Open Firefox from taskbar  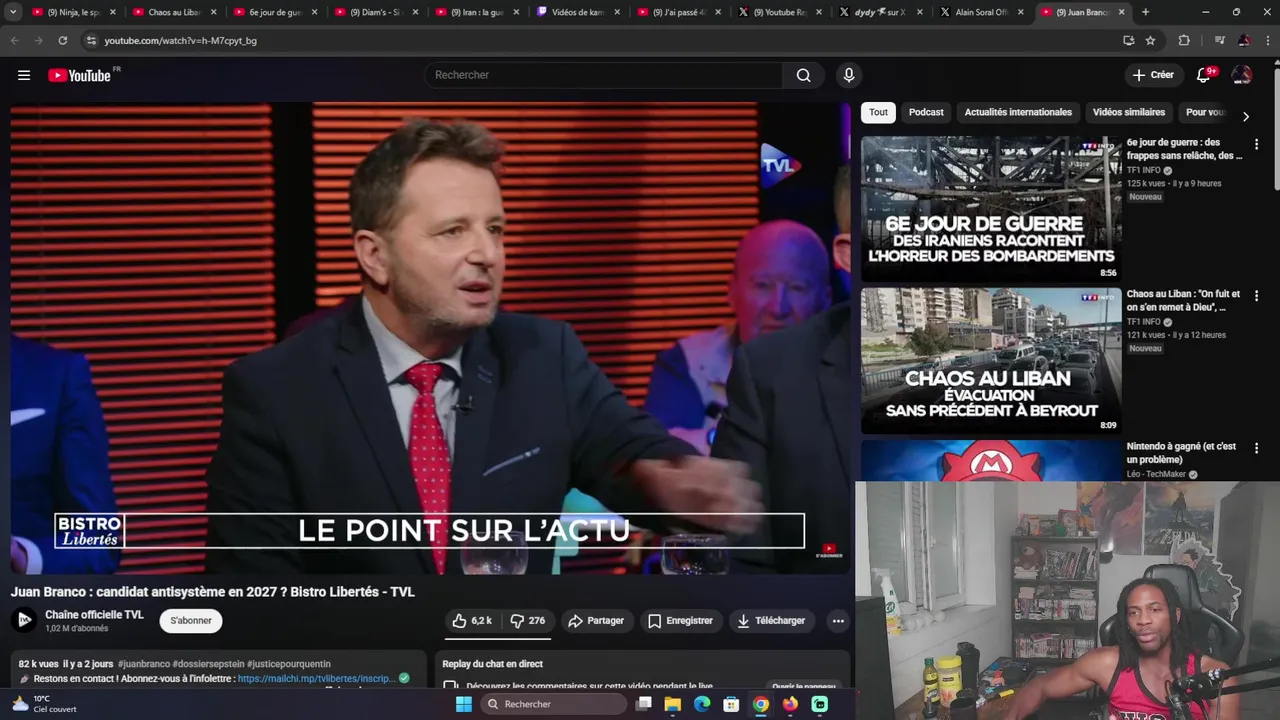pyautogui.click(x=790, y=704)
